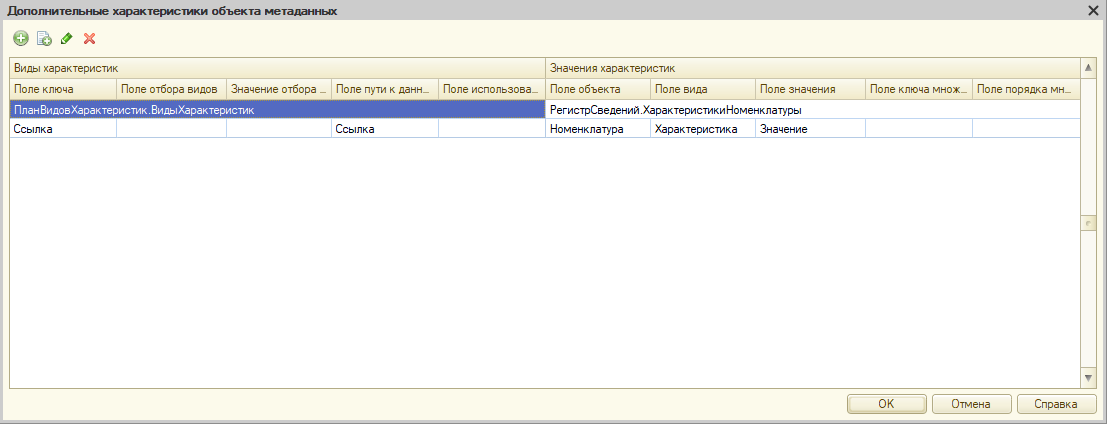Viewport: 1107px width, 424px height.
Task: Confirm with the OK button
Action: click(x=887, y=404)
